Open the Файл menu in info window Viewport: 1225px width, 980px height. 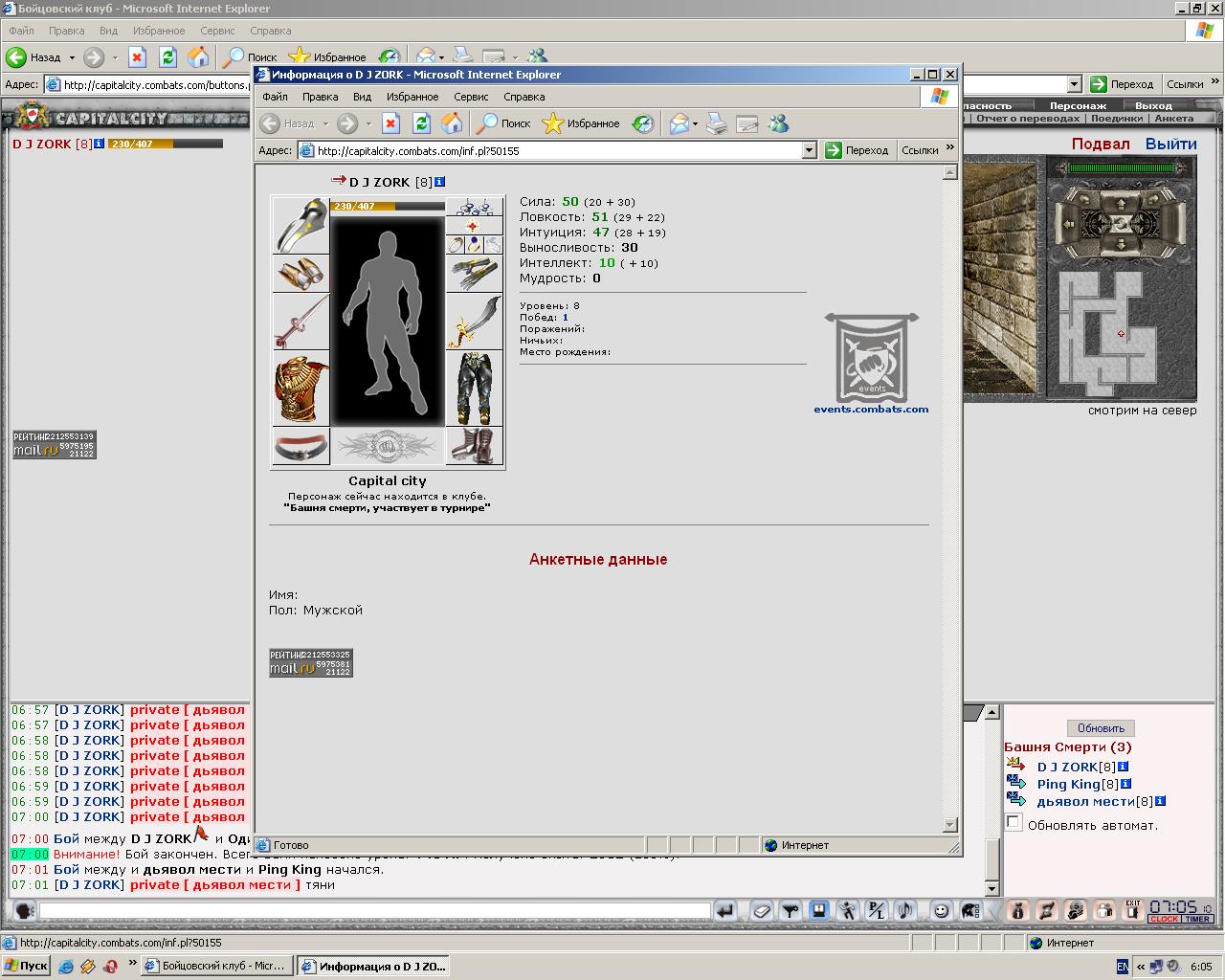click(275, 97)
